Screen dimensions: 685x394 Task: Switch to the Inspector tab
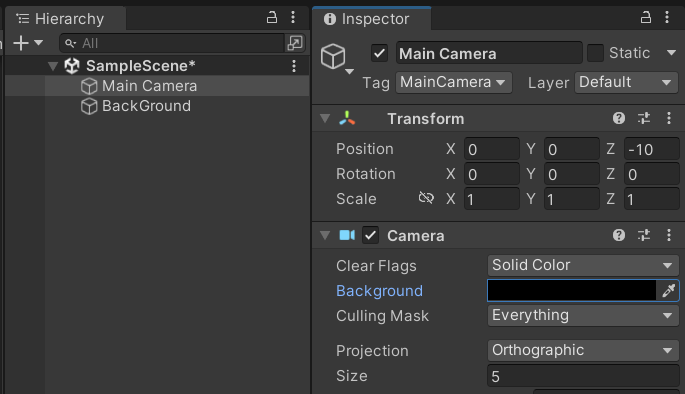tap(372, 19)
